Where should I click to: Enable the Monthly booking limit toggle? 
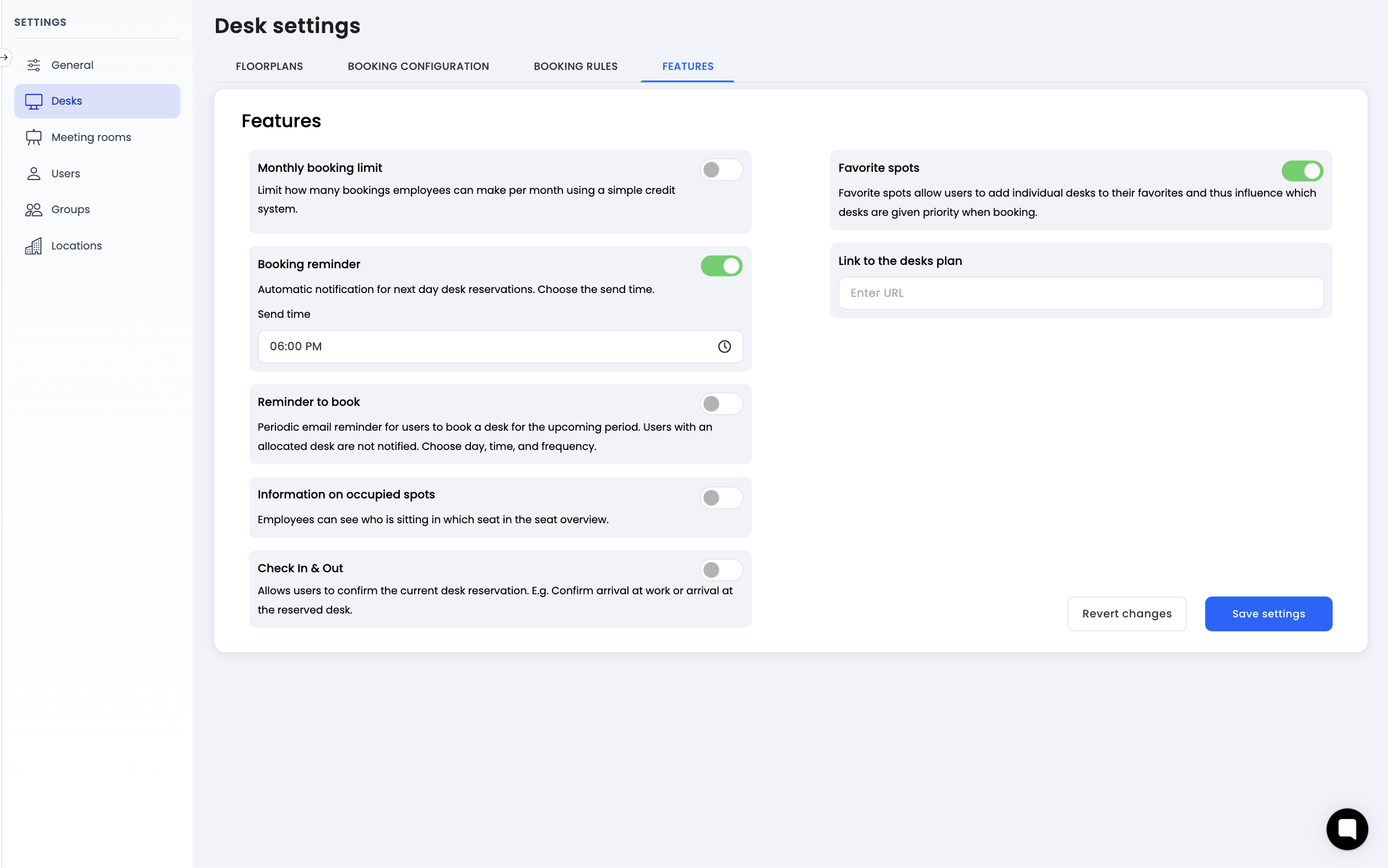[x=721, y=169]
